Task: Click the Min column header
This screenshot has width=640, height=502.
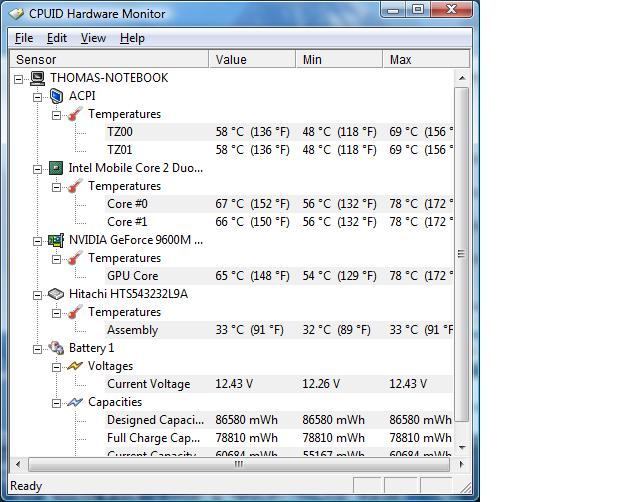Action: (x=339, y=60)
